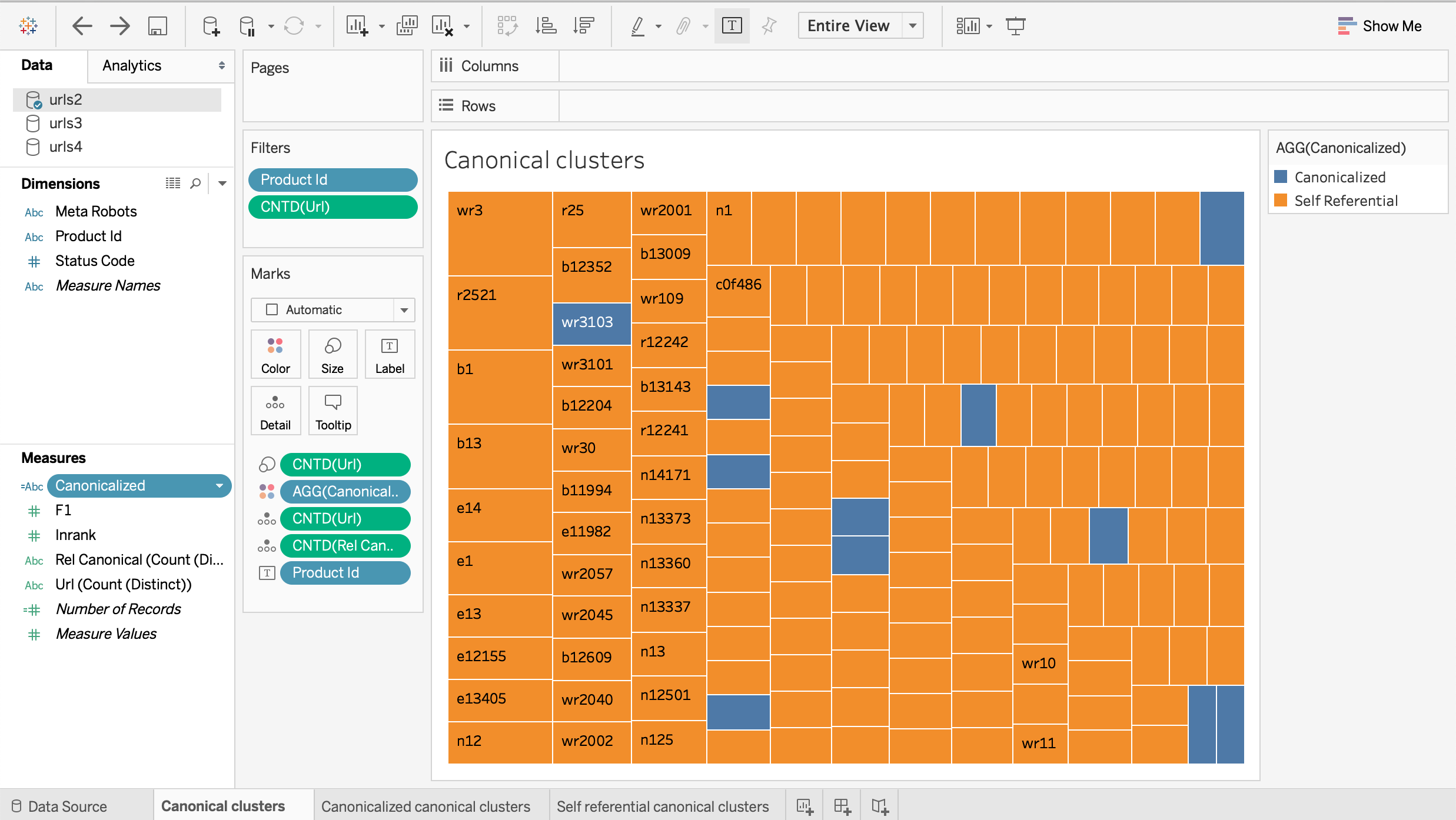Expand the Automatic mark type dropdown
This screenshot has width=1456, height=820.
point(404,310)
